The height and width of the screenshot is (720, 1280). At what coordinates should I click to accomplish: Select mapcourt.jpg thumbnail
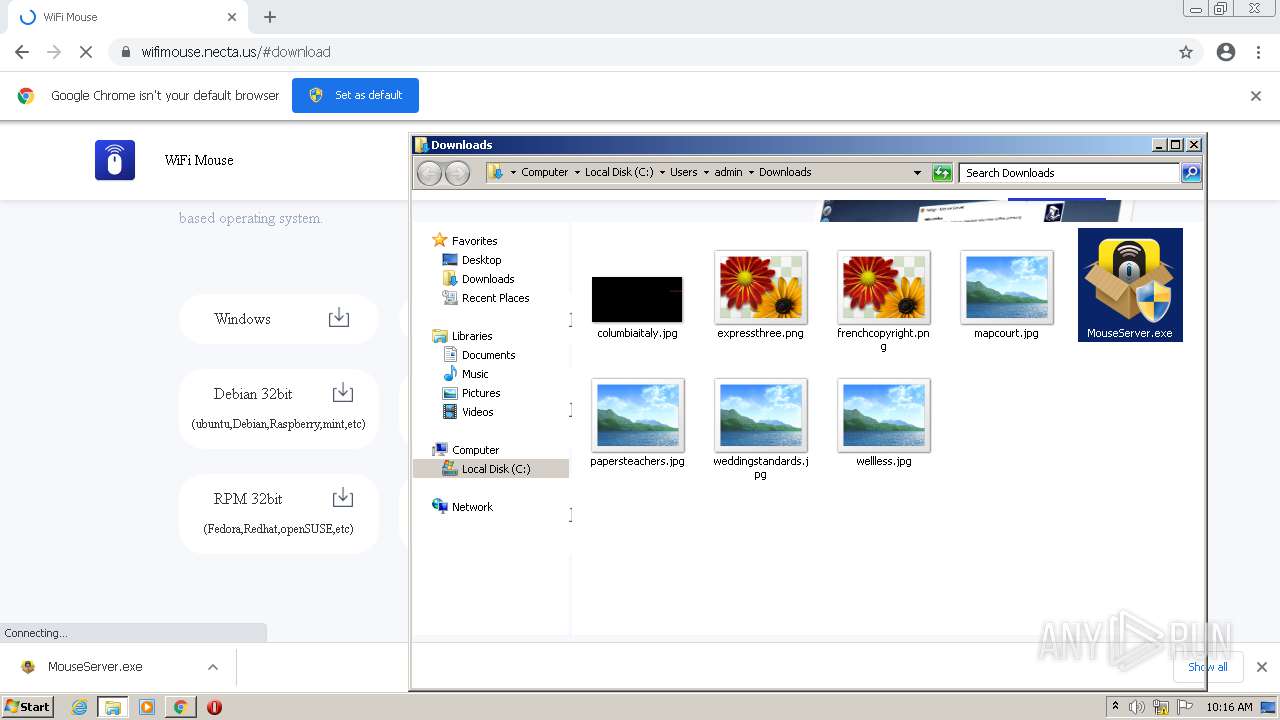pyautogui.click(x=1006, y=287)
